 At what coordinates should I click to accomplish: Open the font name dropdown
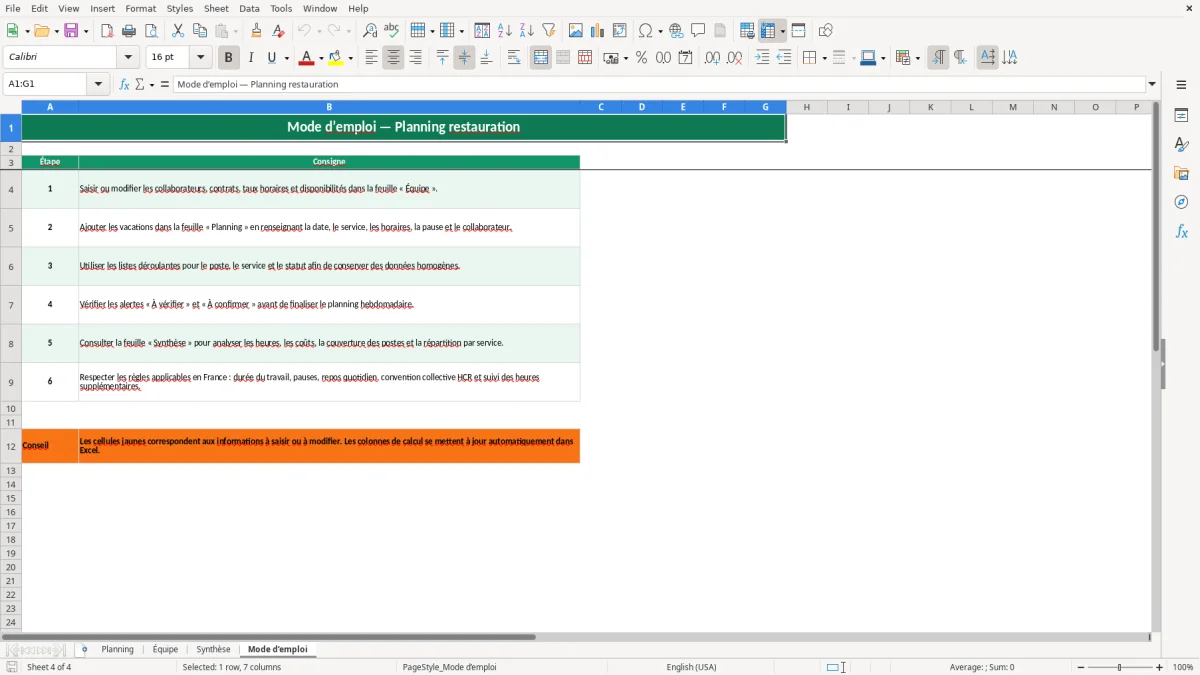point(128,58)
